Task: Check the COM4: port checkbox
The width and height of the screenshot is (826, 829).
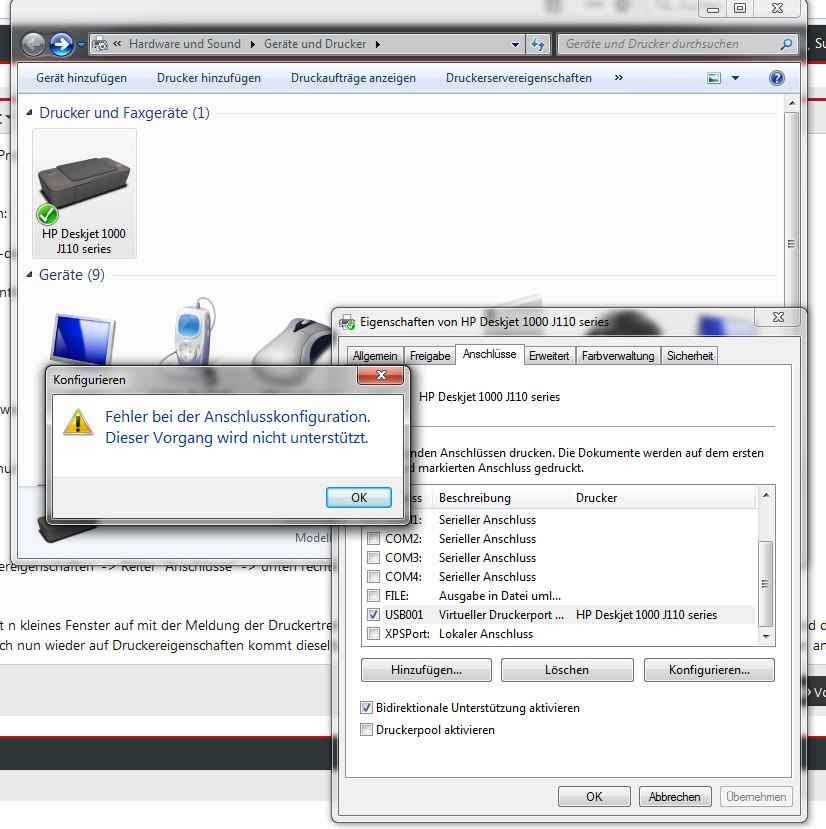Action: (x=373, y=576)
